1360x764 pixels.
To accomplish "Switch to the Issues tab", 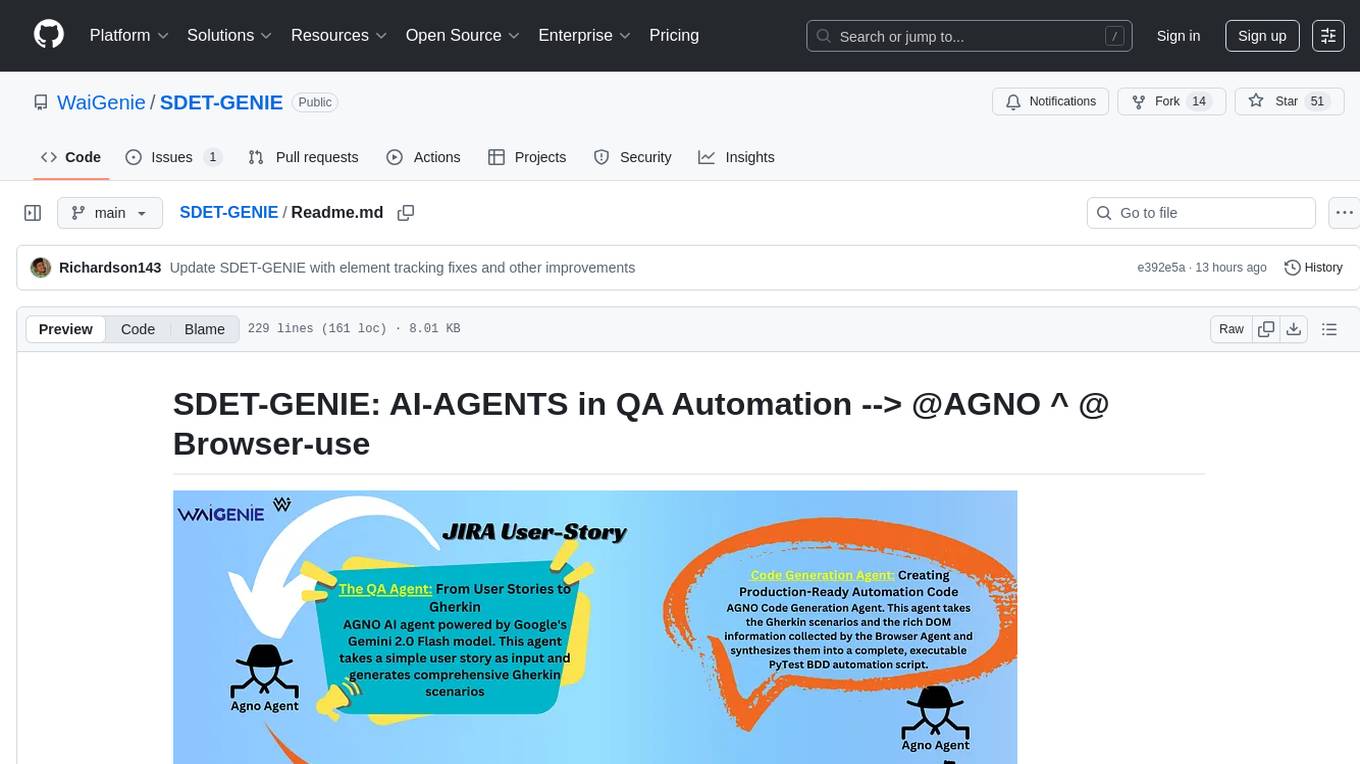I will tap(173, 157).
